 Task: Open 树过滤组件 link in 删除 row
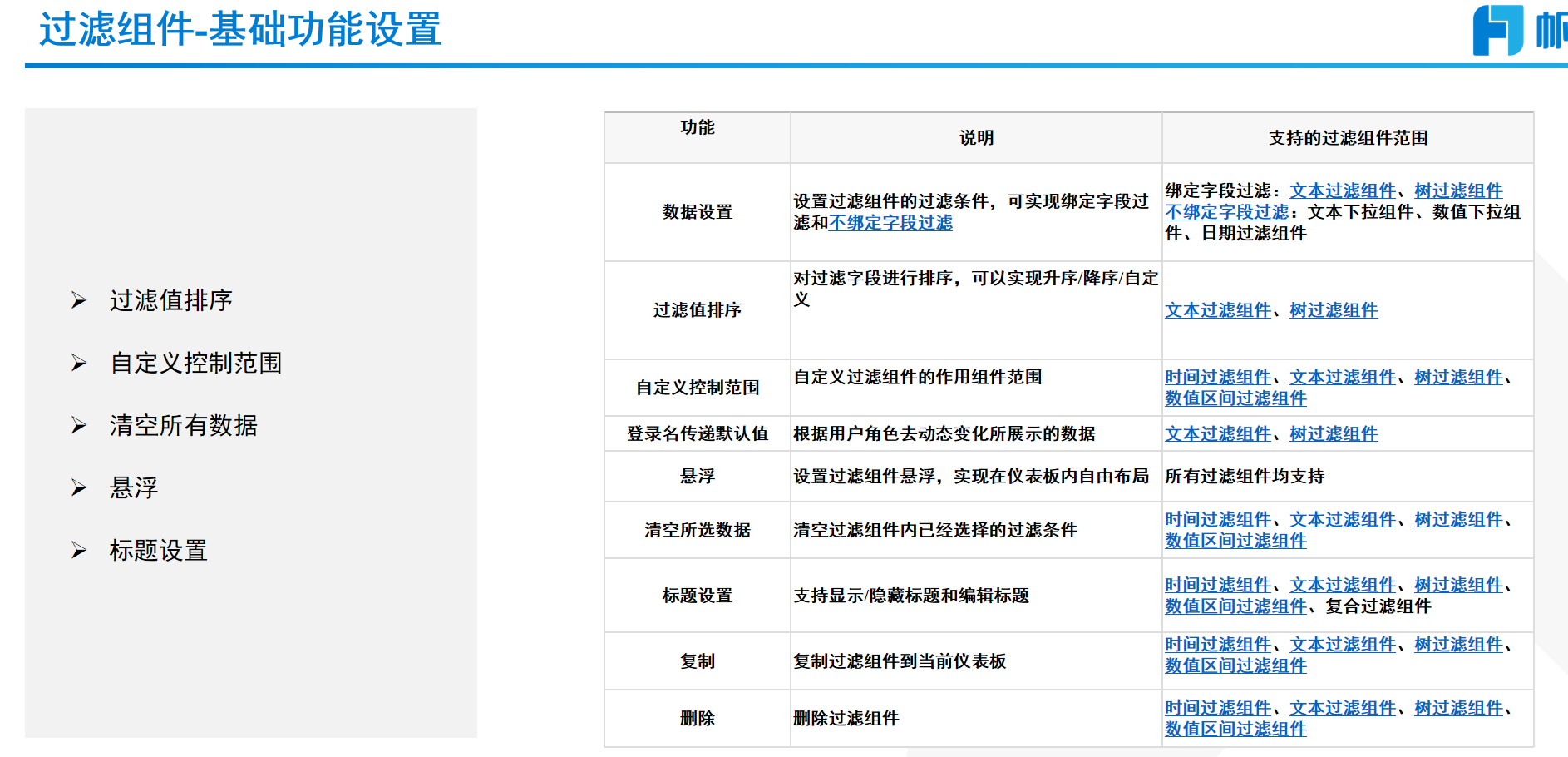1458,708
